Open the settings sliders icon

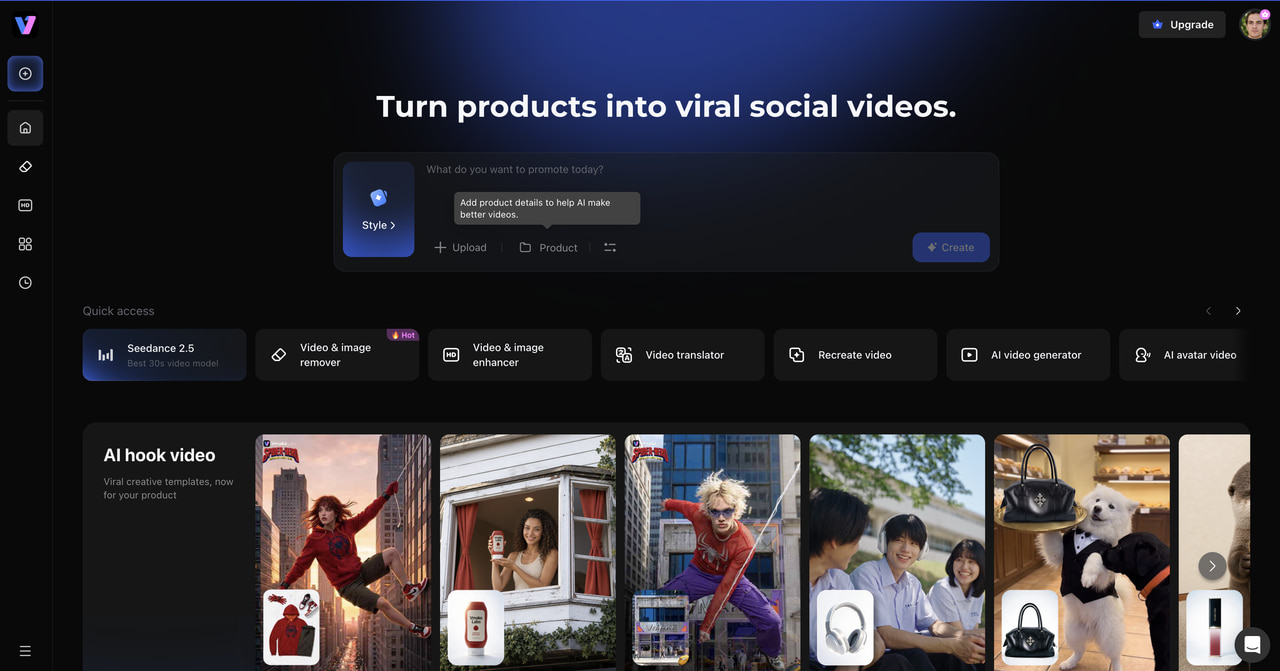coord(610,248)
